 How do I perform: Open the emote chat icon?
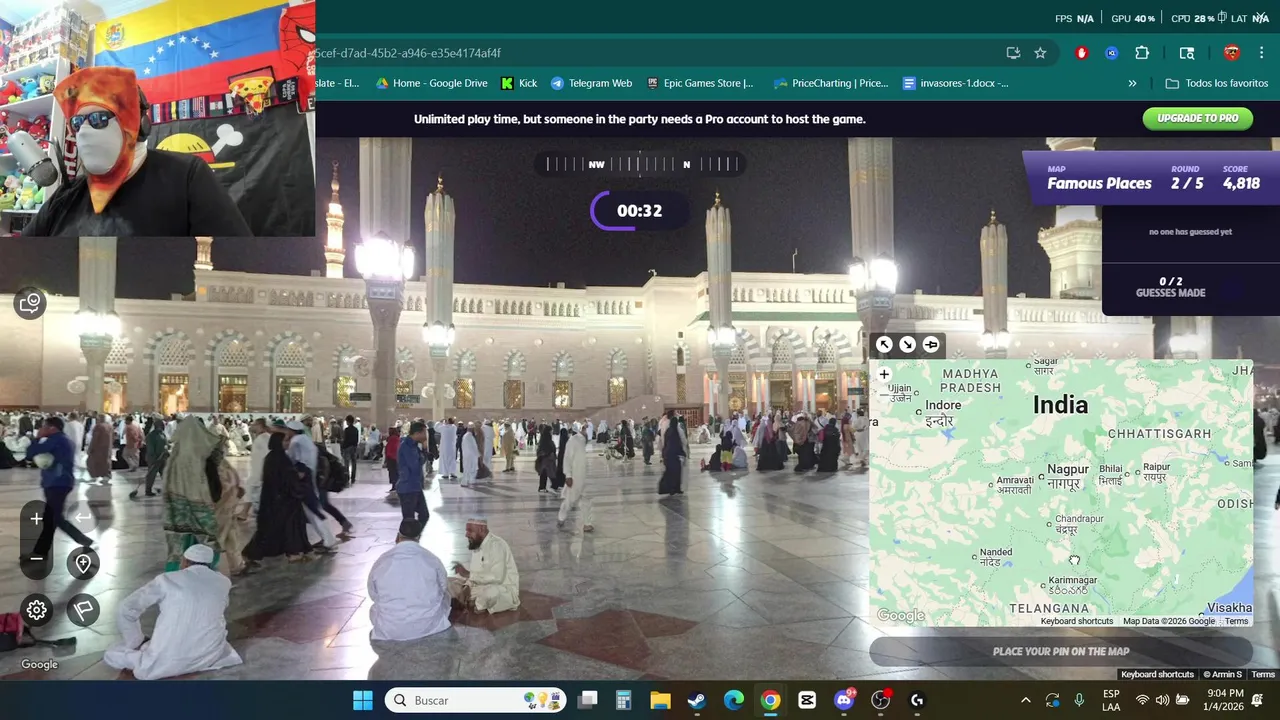tap(30, 303)
